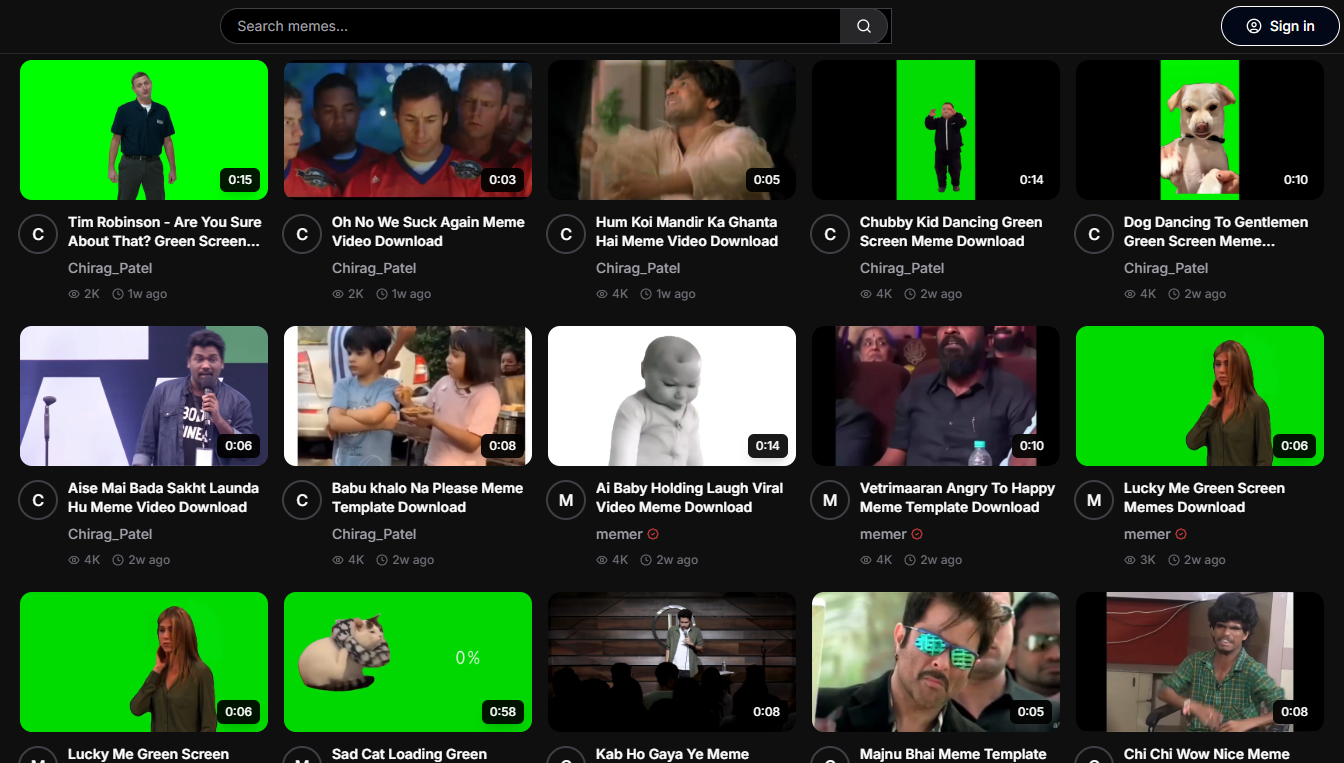Click the search magnifier icon
The image size is (1344, 763).
tap(861, 26)
